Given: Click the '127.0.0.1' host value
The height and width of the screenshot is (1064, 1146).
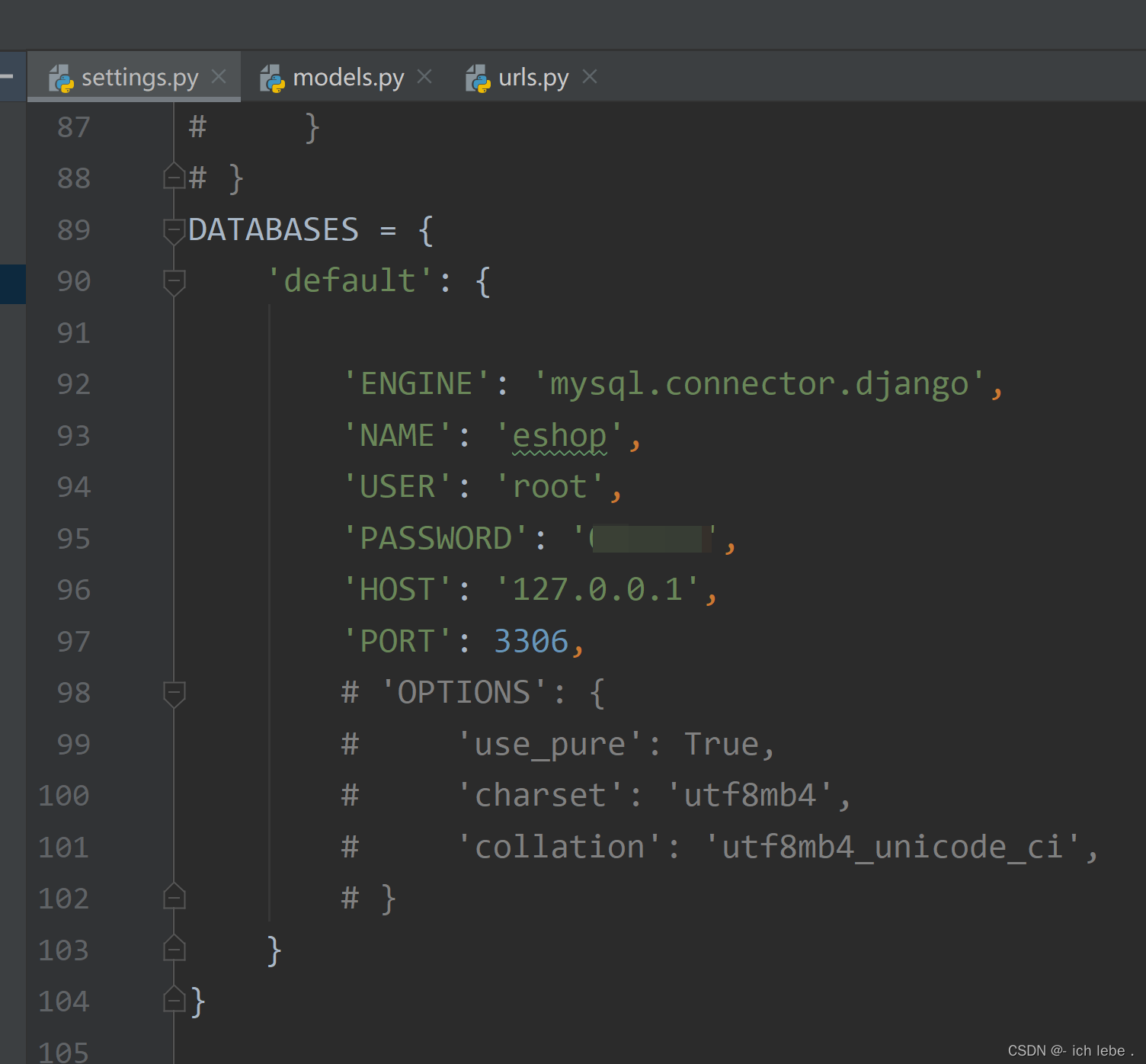Looking at the screenshot, I should [597, 590].
